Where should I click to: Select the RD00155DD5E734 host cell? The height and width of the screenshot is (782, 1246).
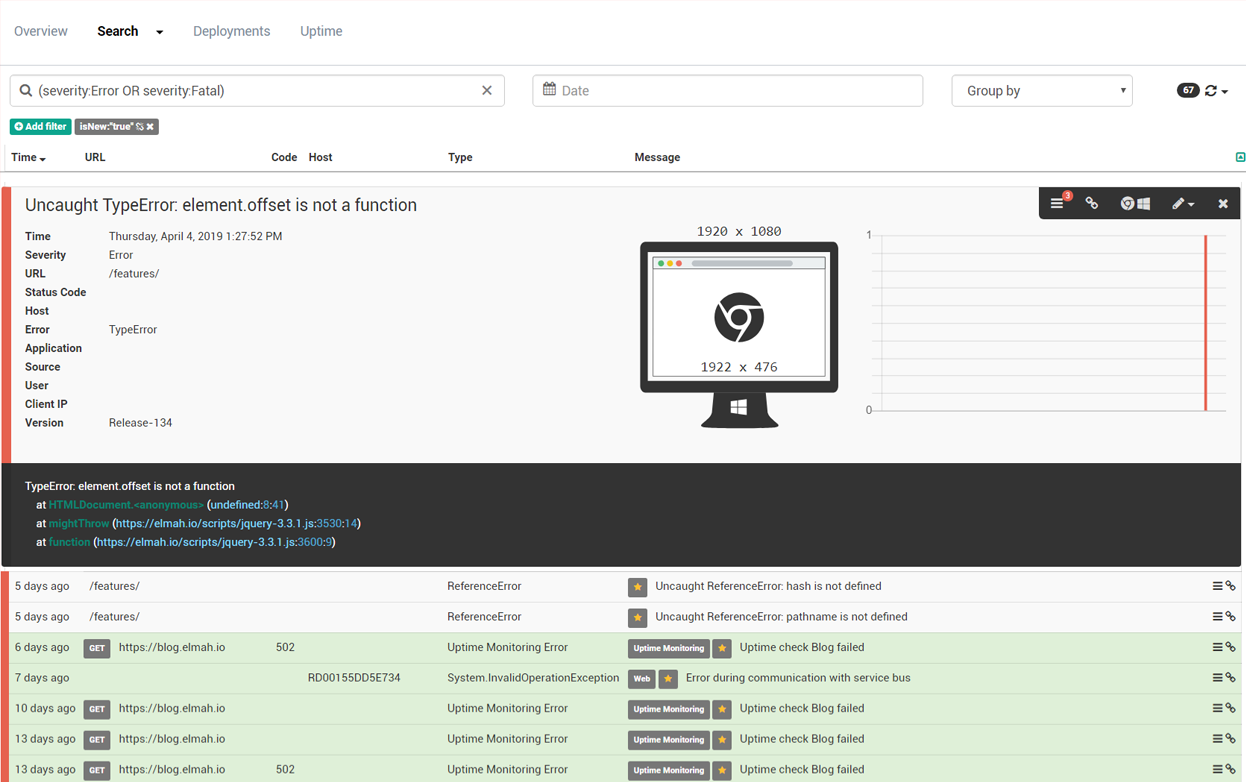pyautogui.click(x=354, y=678)
